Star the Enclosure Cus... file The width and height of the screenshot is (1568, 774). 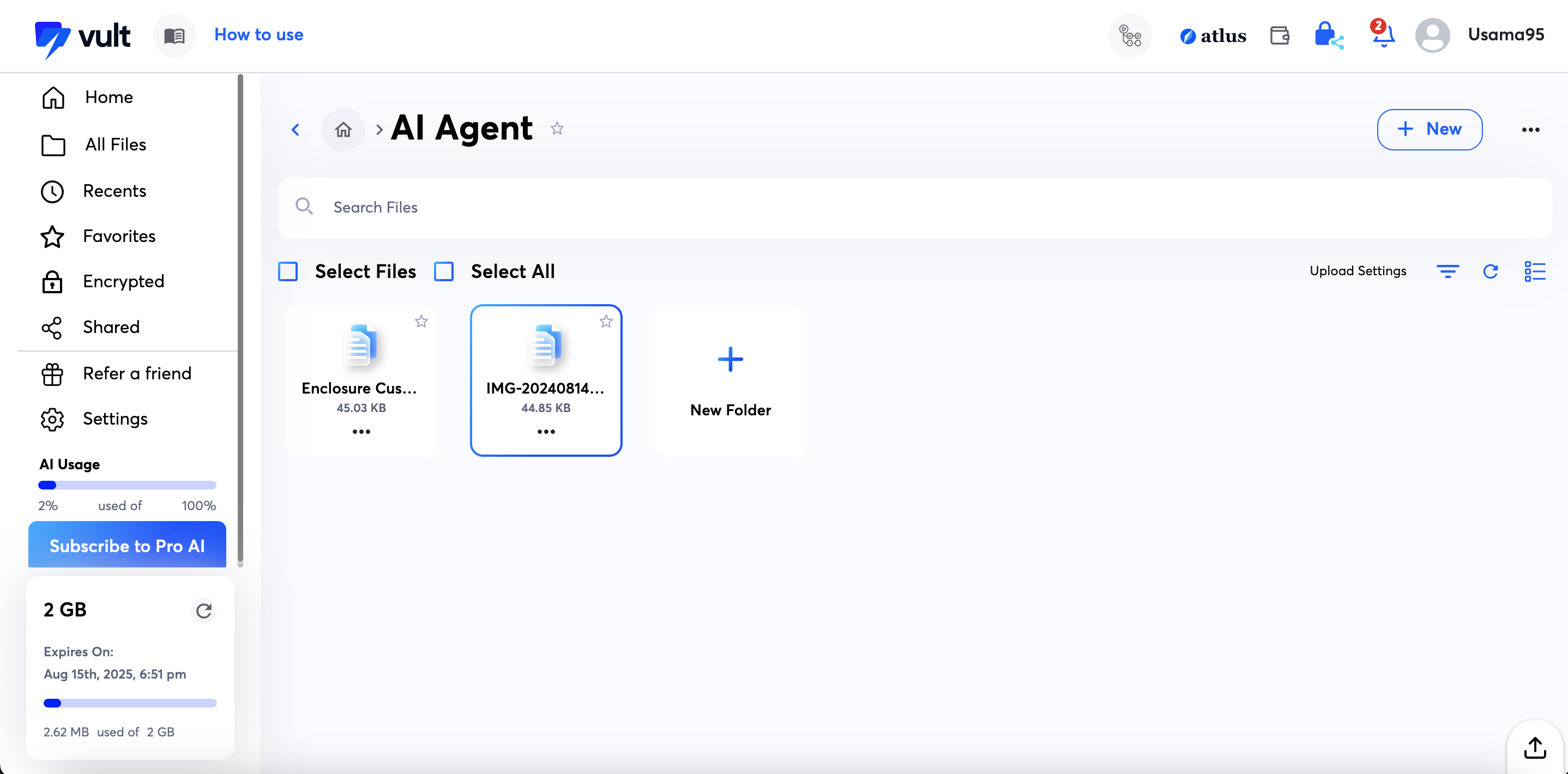421,321
